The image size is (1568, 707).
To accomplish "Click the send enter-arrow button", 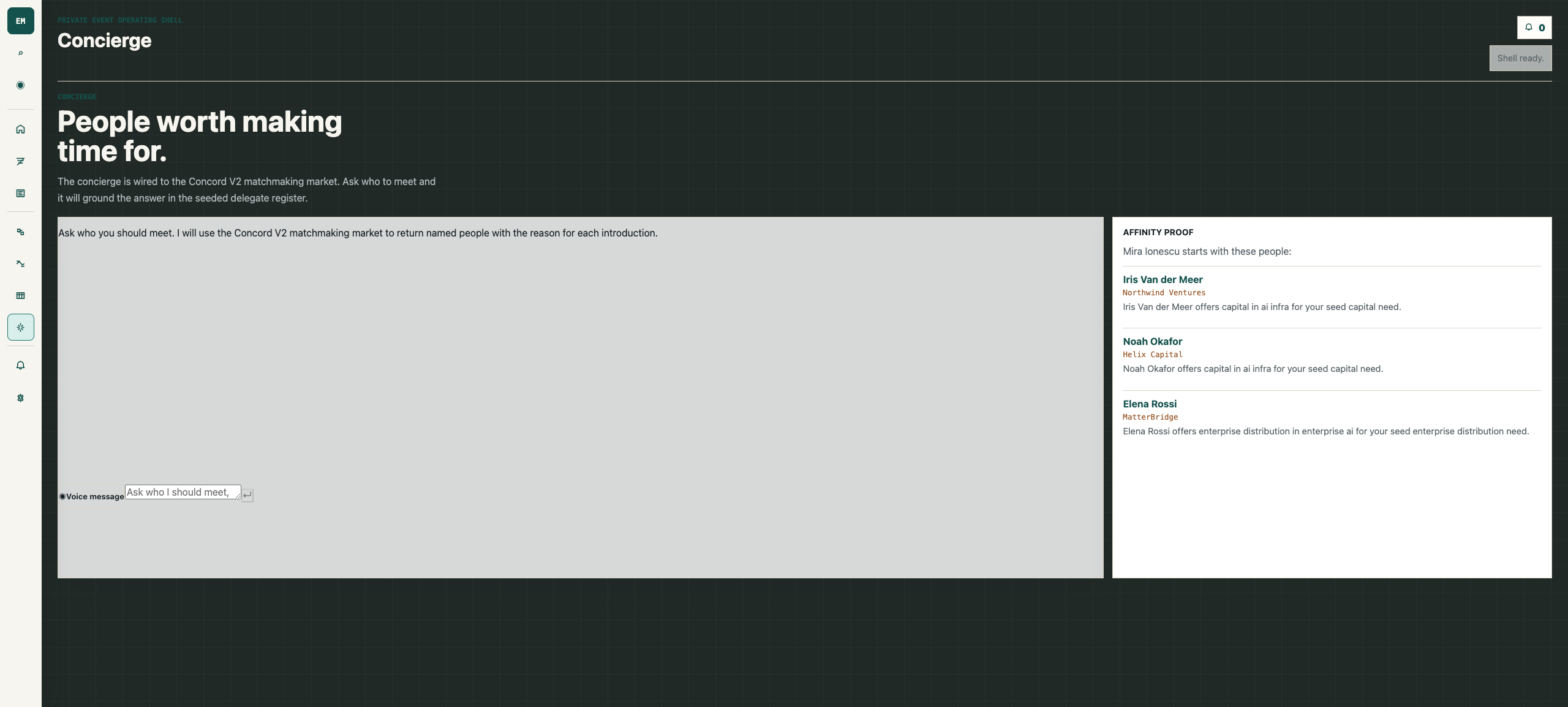I will tap(247, 495).
